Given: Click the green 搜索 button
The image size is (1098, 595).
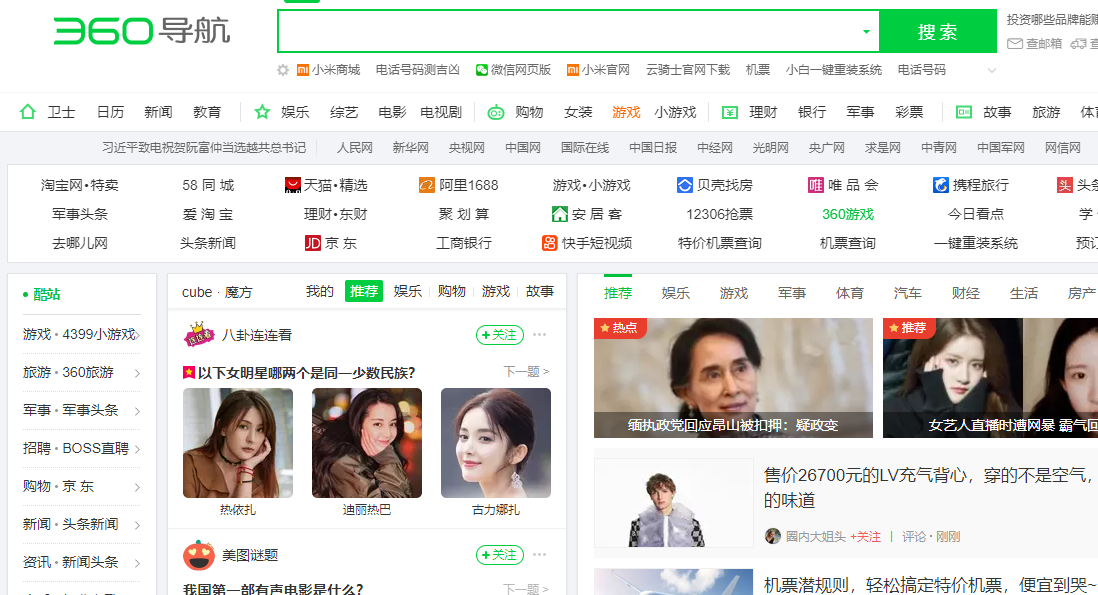Looking at the screenshot, I should 938,32.
